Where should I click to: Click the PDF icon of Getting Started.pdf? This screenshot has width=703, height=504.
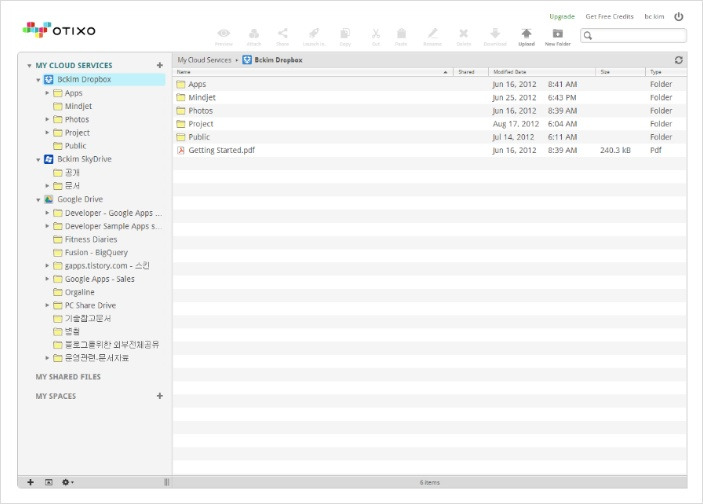tap(181, 150)
